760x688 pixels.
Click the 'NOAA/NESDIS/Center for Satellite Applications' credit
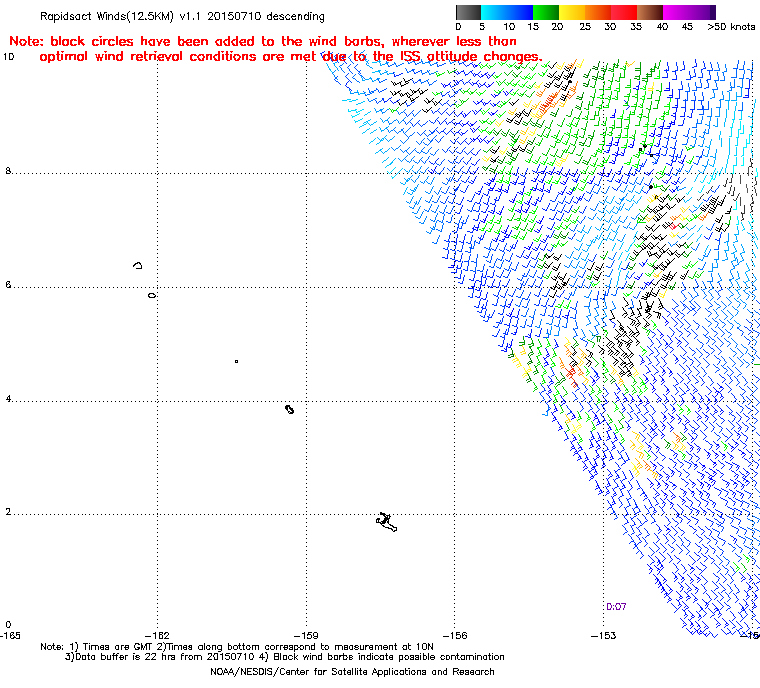[x=352, y=672]
